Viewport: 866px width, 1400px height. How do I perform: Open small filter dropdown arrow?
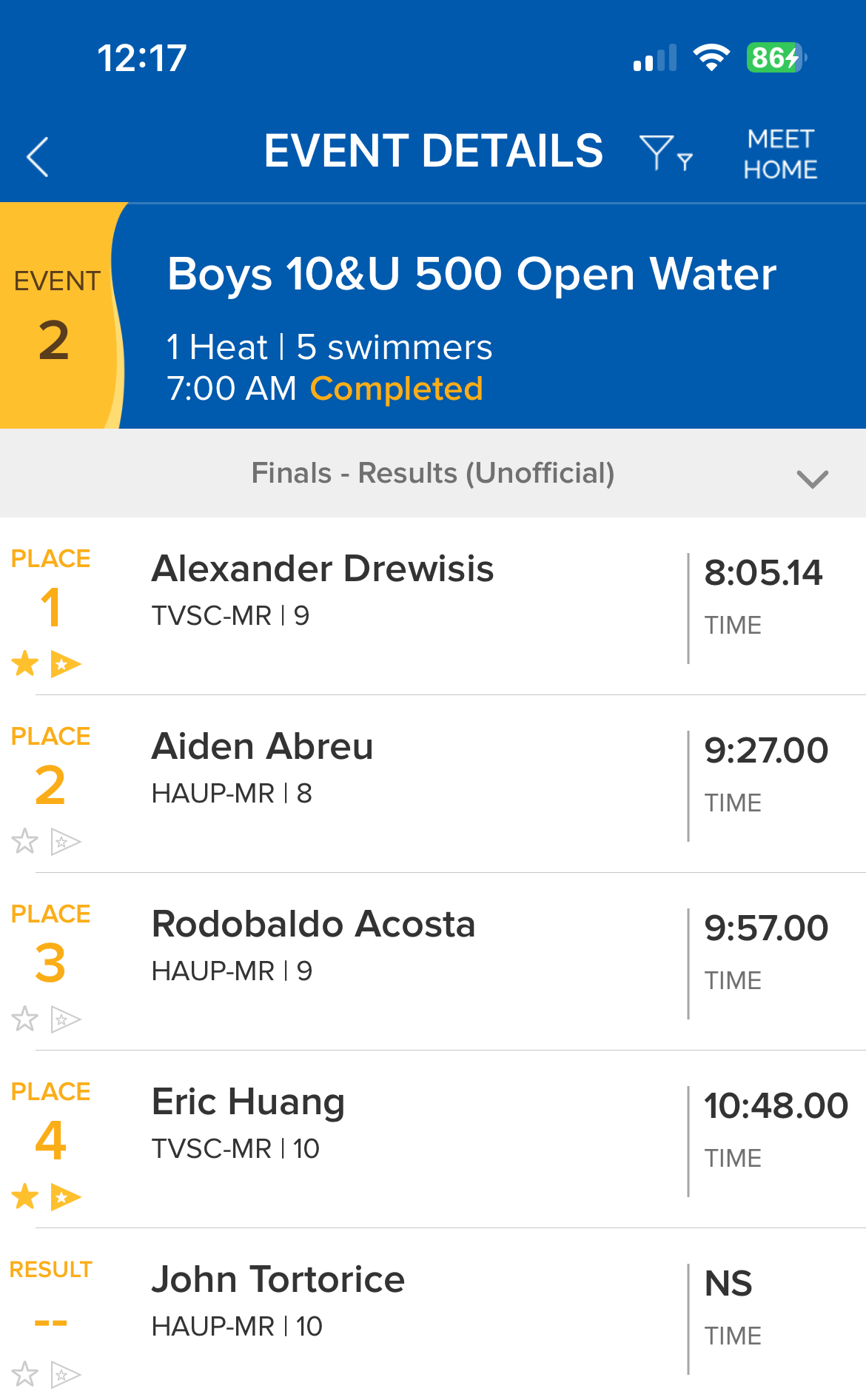point(685,161)
